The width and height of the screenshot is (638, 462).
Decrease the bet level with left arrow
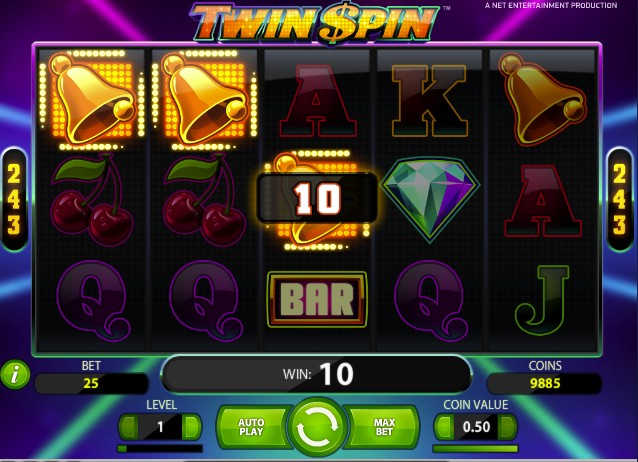pyautogui.click(x=129, y=427)
